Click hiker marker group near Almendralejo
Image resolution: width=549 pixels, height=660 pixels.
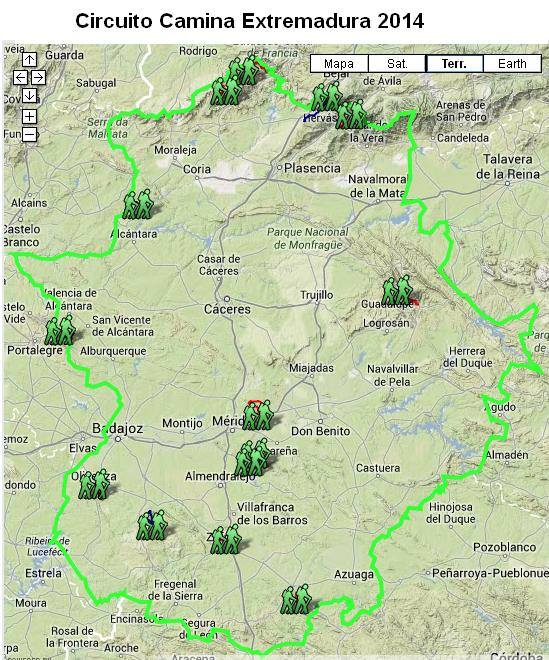pyautogui.click(x=251, y=458)
